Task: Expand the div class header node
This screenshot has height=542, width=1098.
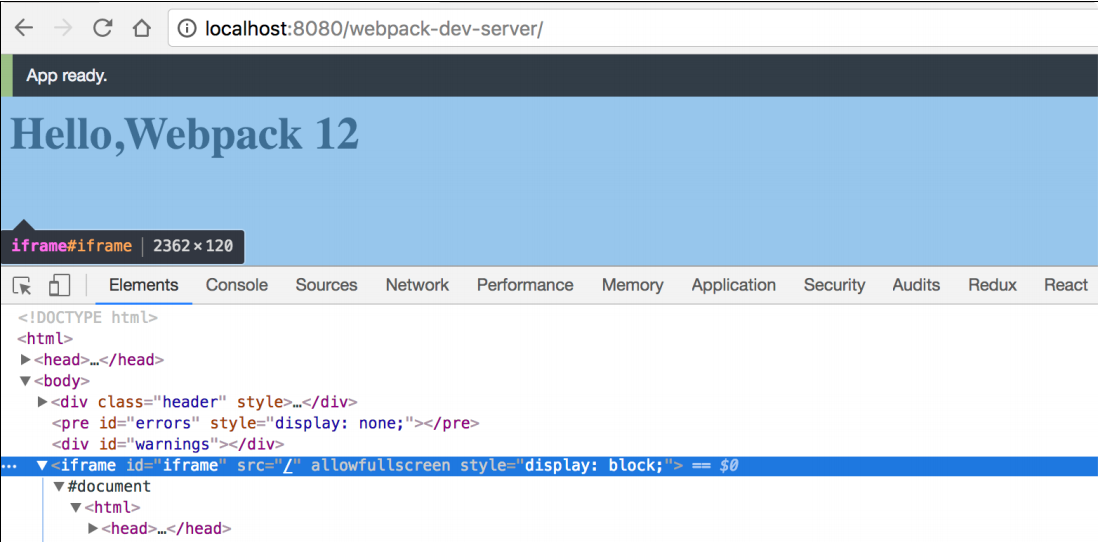Action: click(x=43, y=403)
